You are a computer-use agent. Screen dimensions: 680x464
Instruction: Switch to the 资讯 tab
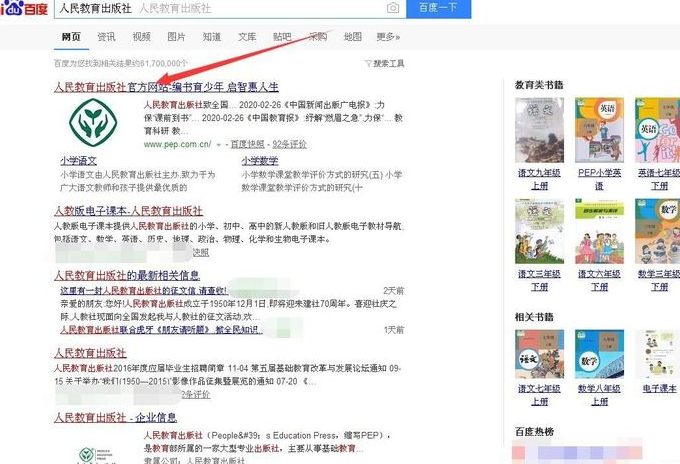(106, 37)
